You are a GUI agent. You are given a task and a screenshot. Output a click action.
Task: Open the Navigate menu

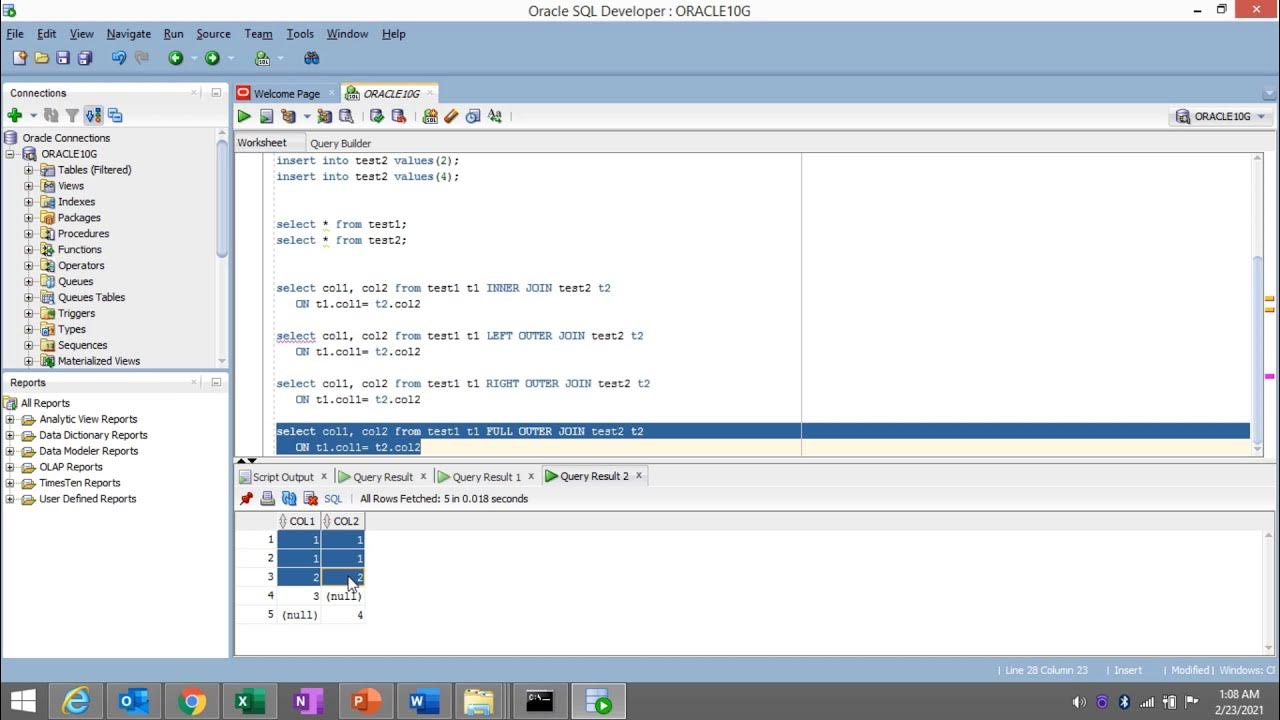[128, 34]
